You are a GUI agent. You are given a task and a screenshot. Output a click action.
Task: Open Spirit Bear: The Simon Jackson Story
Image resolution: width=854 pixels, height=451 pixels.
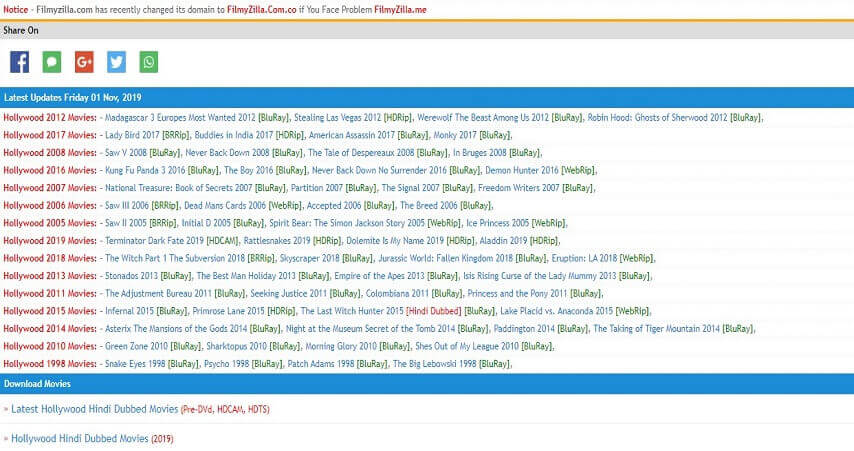(x=365, y=223)
